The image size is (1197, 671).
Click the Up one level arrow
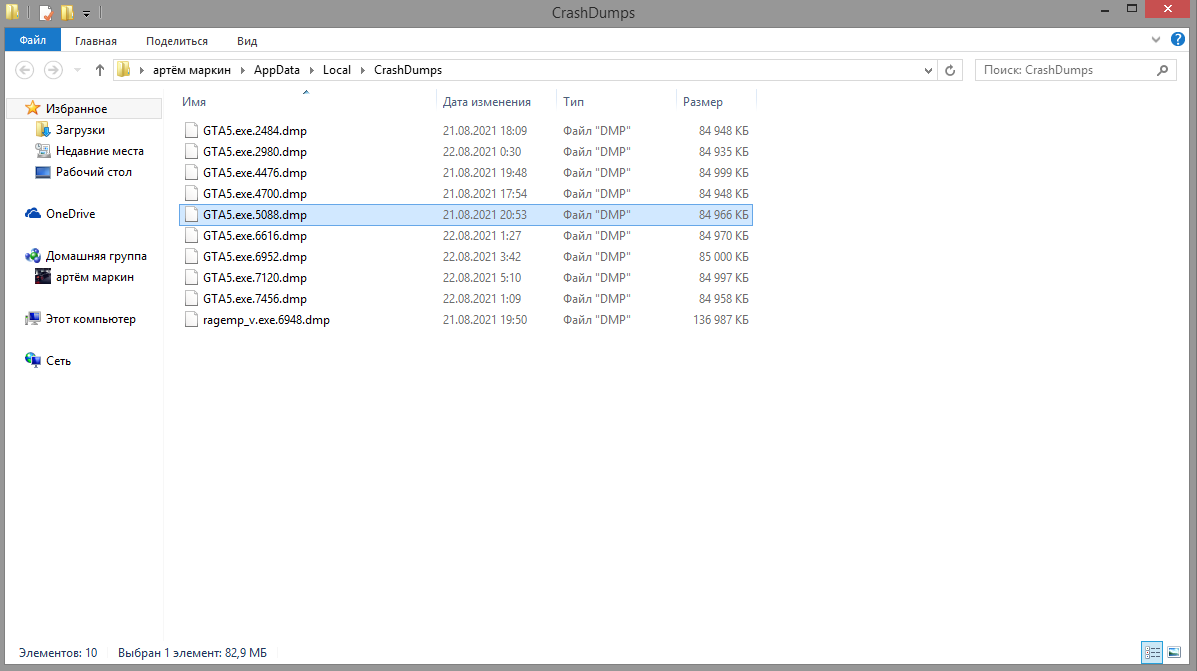[99, 70]
